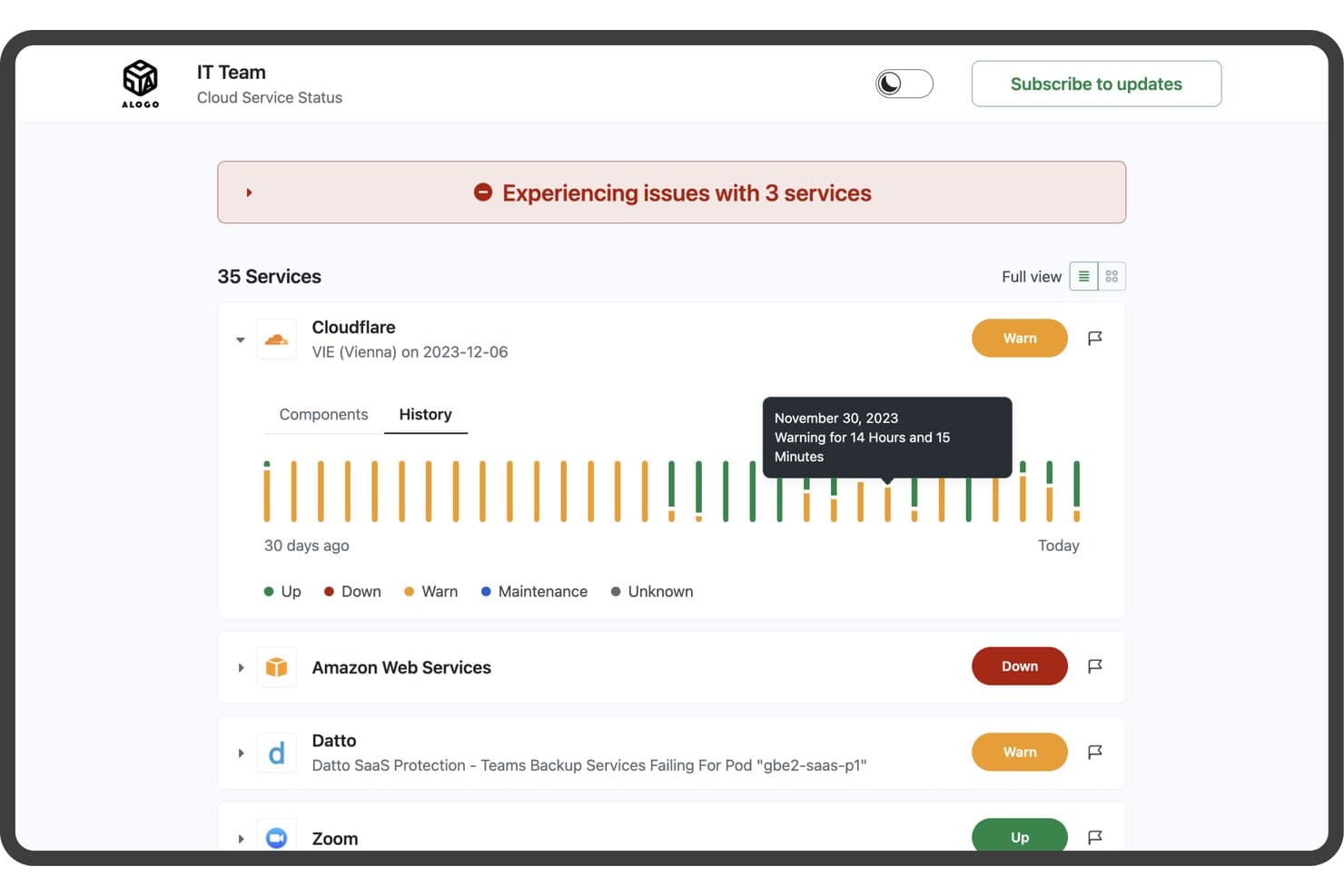Click the Full view label

[x=1032, y=276]
